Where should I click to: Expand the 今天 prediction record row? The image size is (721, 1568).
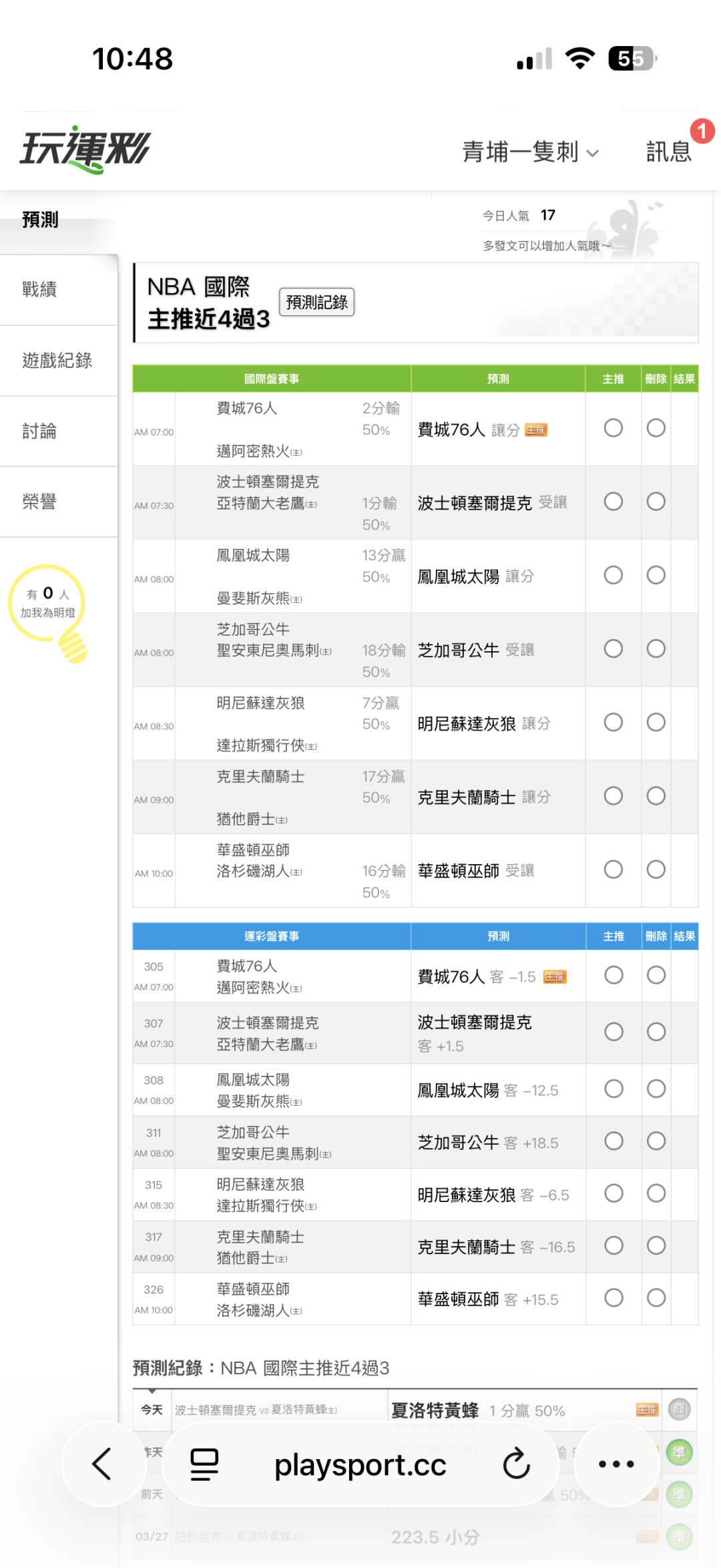(152, 1409)
